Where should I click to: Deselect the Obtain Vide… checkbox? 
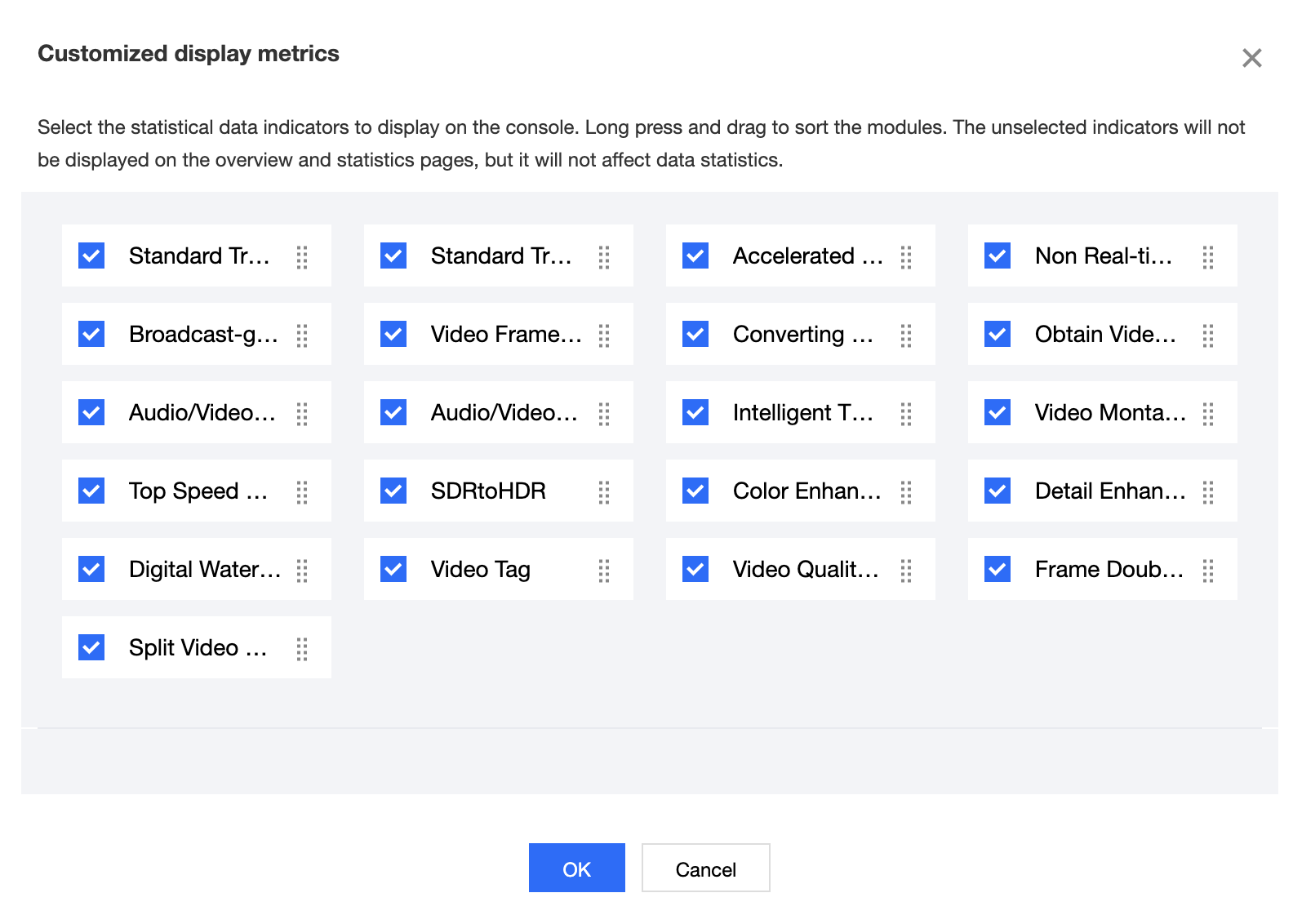(x=998, y=334)
